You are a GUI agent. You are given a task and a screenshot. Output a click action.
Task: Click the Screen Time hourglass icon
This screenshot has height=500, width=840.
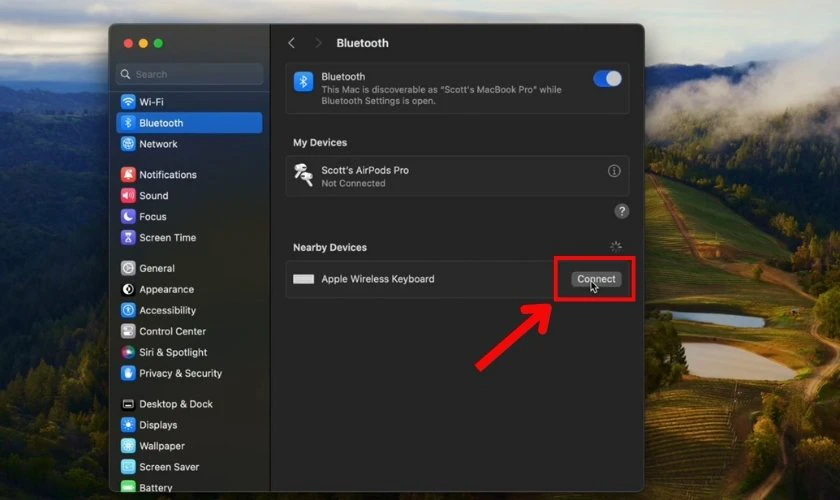point(128,237)
